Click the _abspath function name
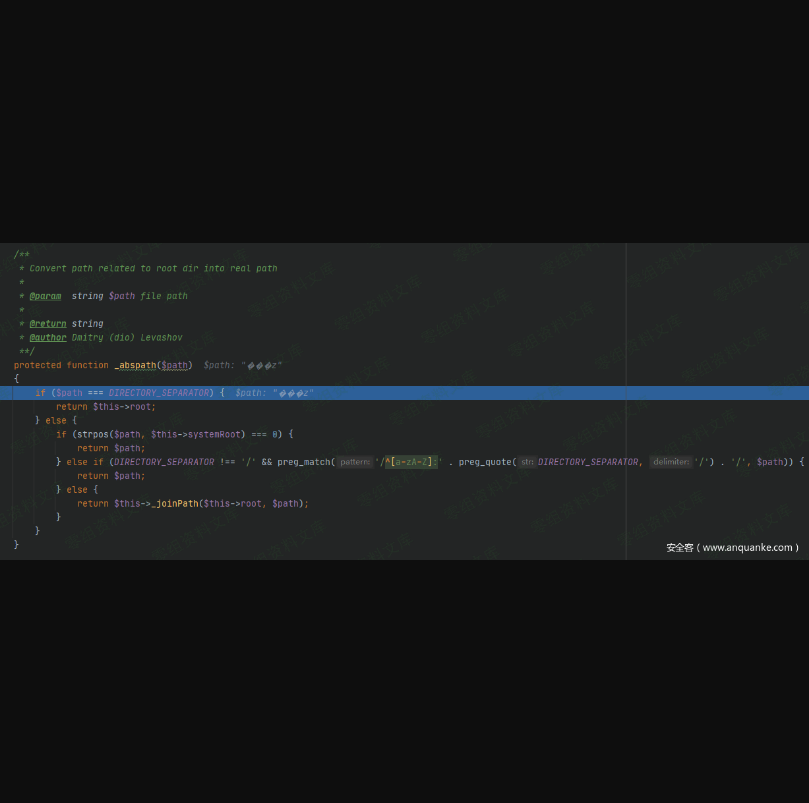This screenshot has width=809, height=803. (x=135, y=365)
